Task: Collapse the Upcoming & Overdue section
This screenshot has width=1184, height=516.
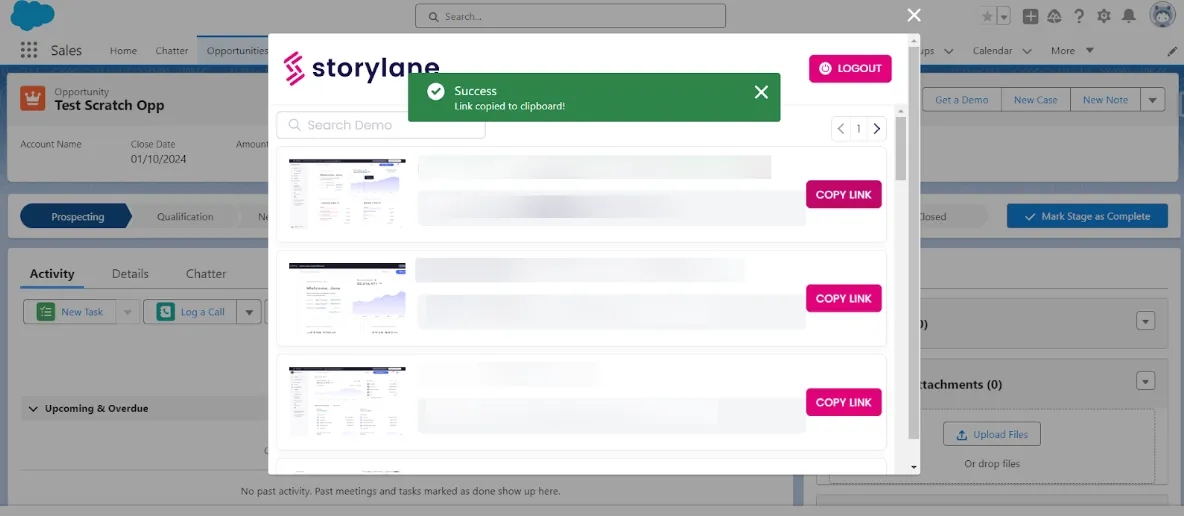Action: (x=33, y=409)
